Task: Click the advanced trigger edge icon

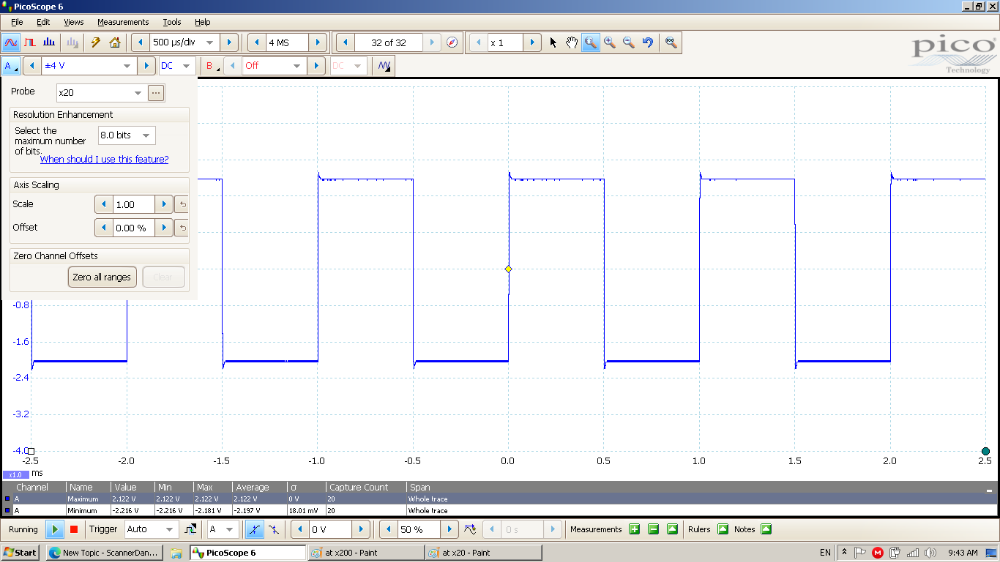Action: click(190, 529)
